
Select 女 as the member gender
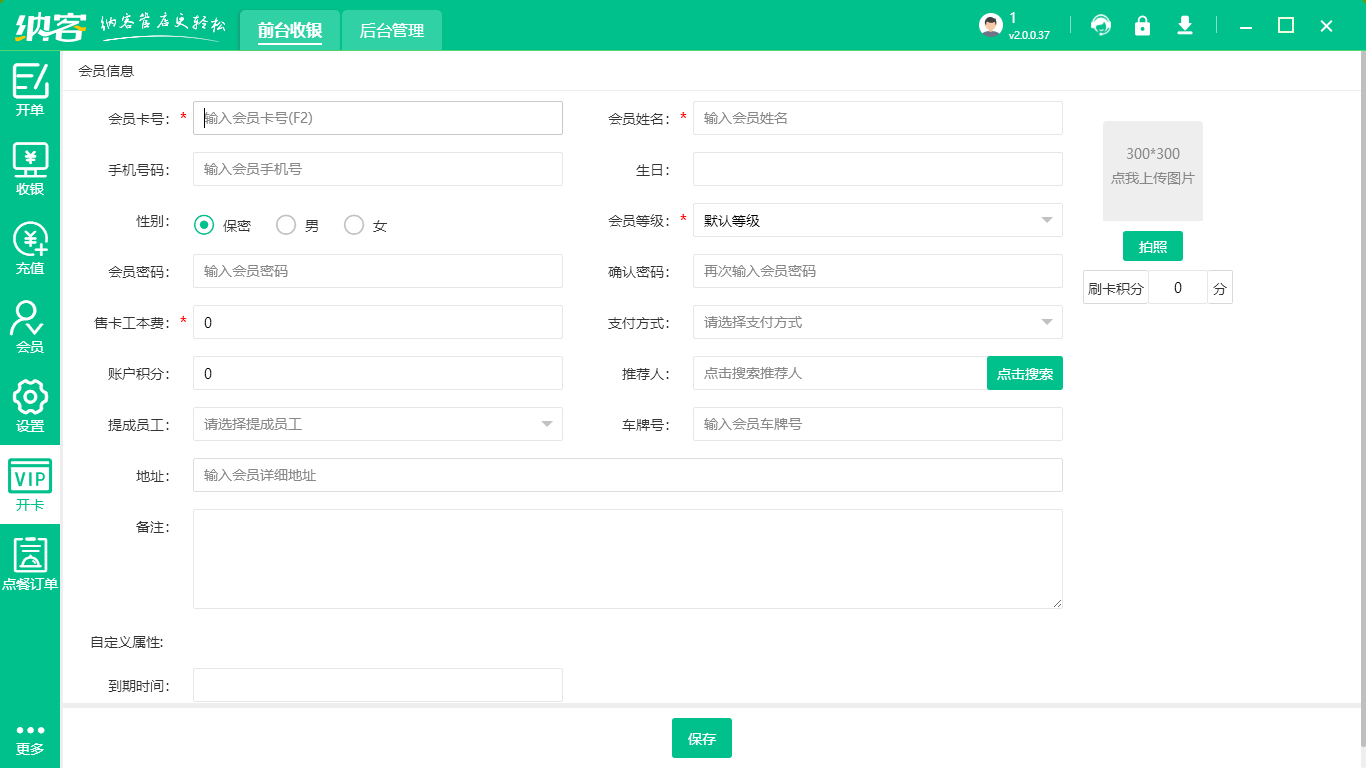353,225
